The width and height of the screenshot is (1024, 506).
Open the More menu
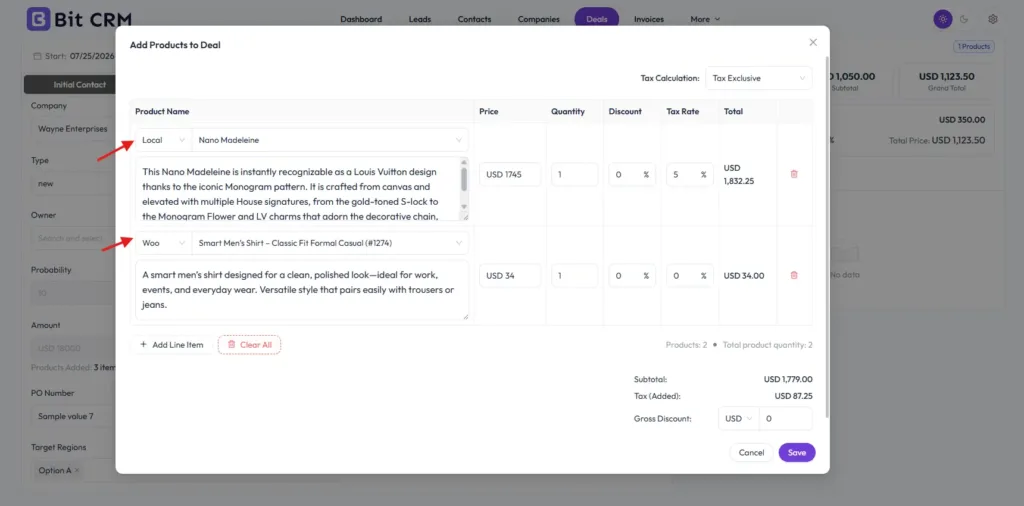(x=705, y=19)
